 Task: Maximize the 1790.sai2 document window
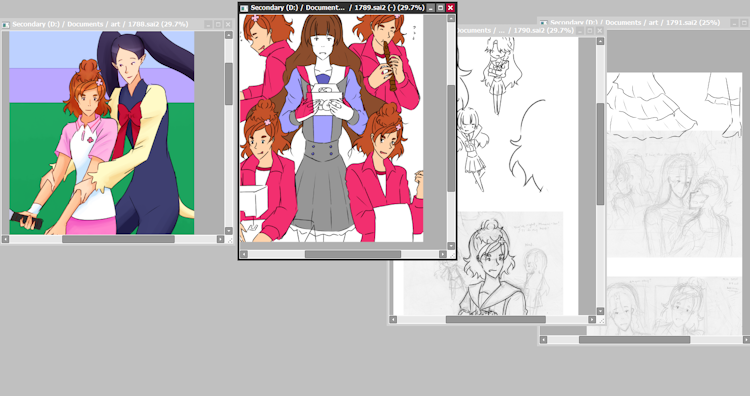(590, 31)
